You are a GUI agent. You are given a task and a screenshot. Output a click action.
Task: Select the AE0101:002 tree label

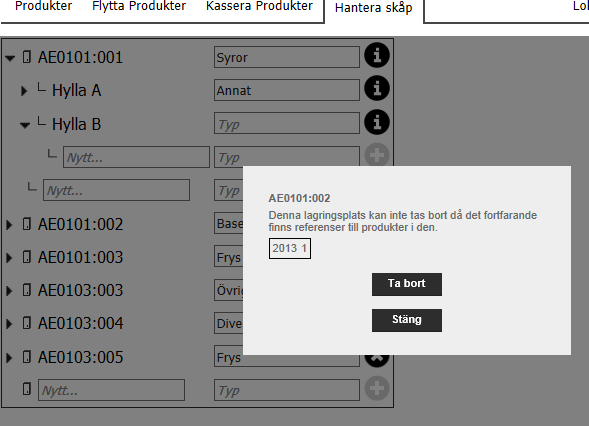(80, 224)
